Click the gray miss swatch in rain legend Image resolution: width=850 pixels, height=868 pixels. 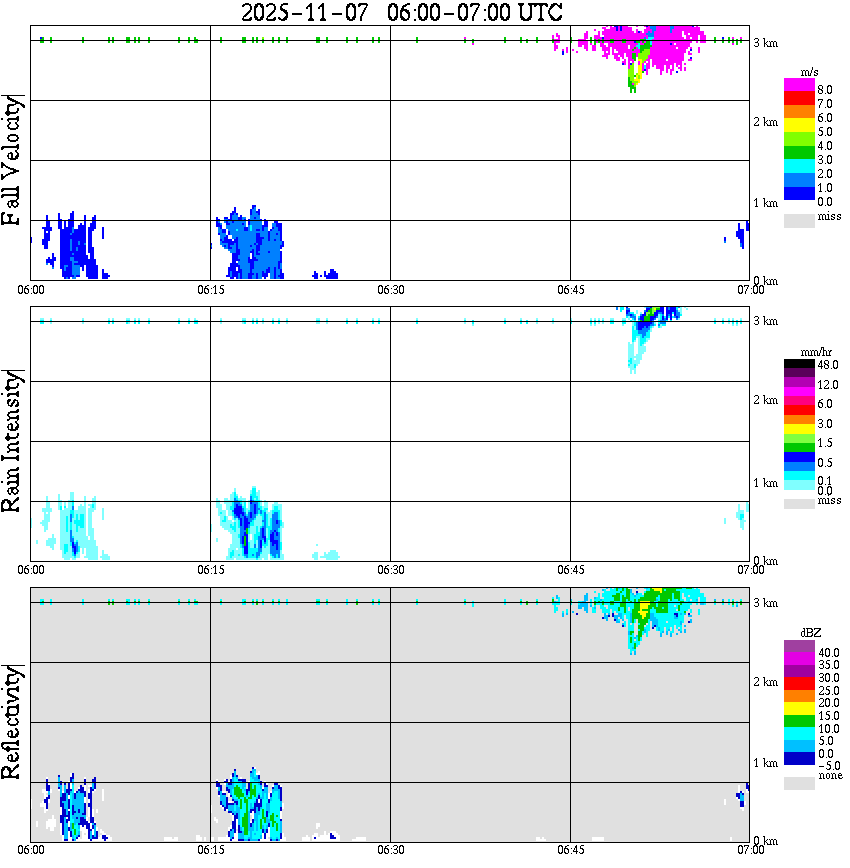[x=799, y=504]
